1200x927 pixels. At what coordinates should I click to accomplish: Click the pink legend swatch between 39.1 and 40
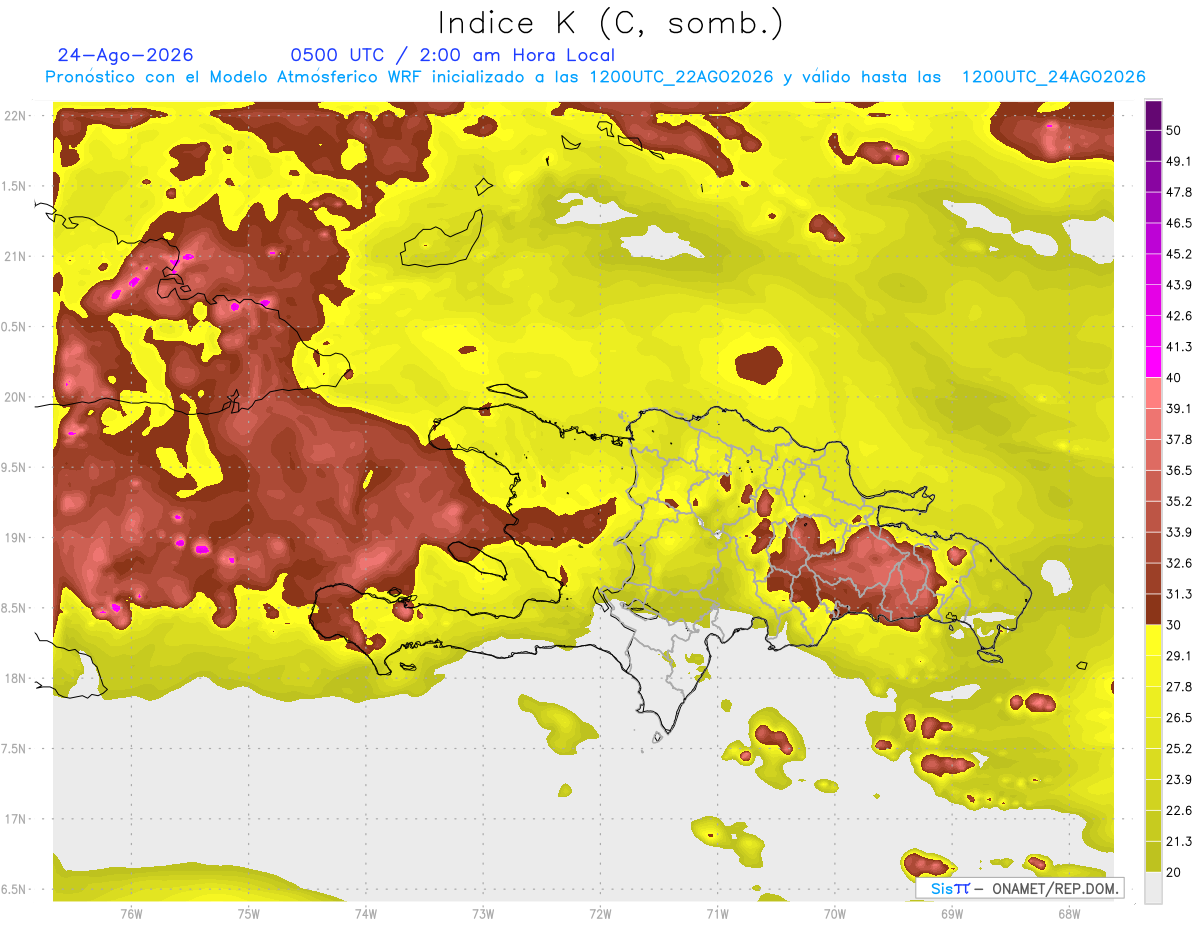click(x=1153, y=393)
